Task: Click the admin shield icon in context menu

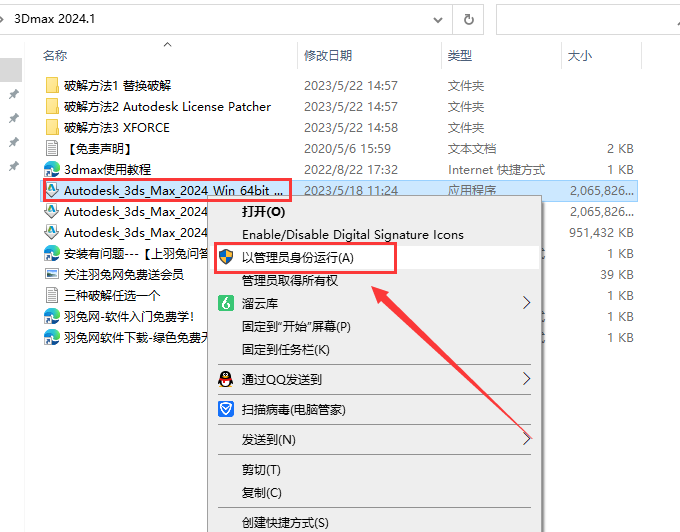Action: (x=226, y=257)
